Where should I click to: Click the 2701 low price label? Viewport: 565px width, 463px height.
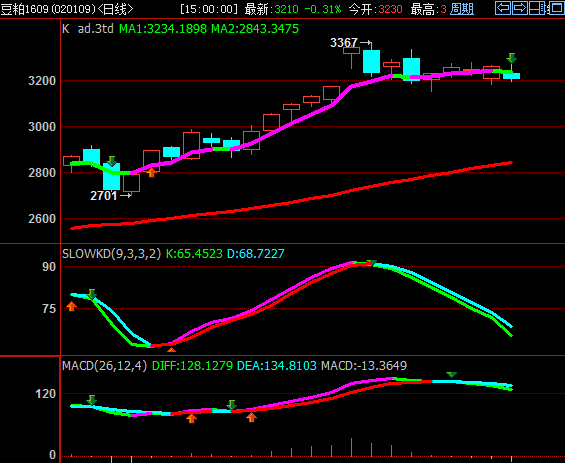pos(104,196)
